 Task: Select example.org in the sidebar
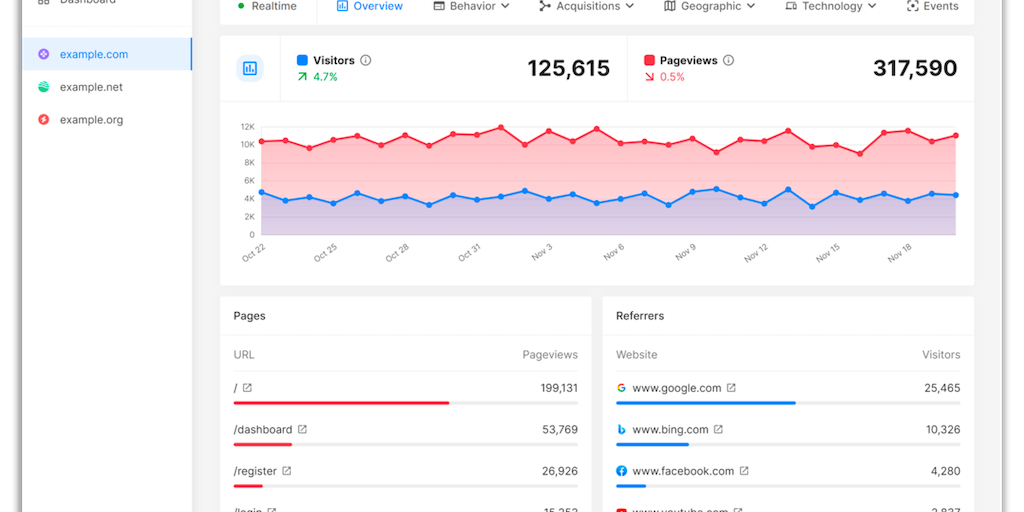tap(90, 120)
